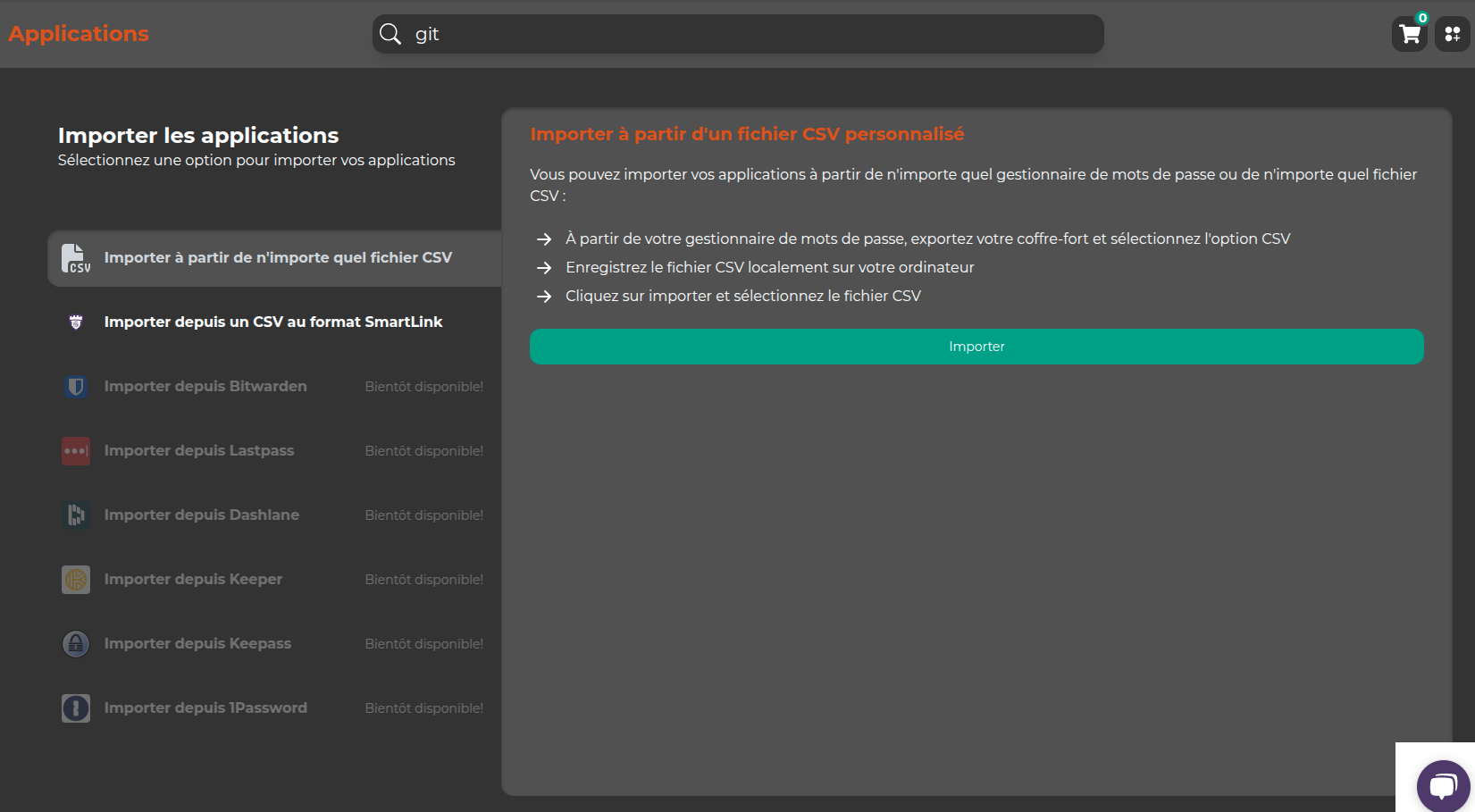
Task: Open the shopping cart icon
Action: (x=1409, y=35)
